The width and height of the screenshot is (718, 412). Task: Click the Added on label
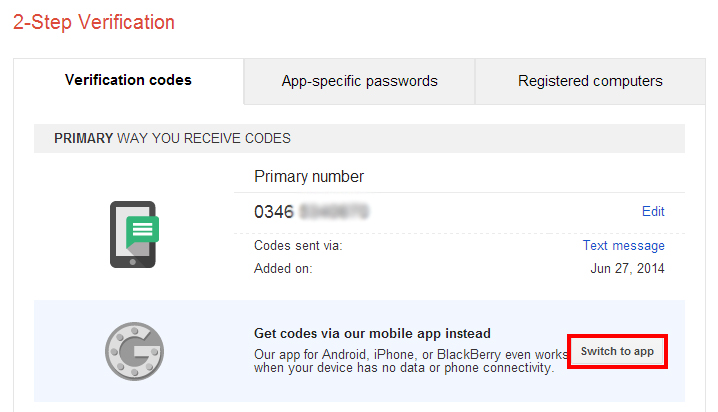coord(284,268)
